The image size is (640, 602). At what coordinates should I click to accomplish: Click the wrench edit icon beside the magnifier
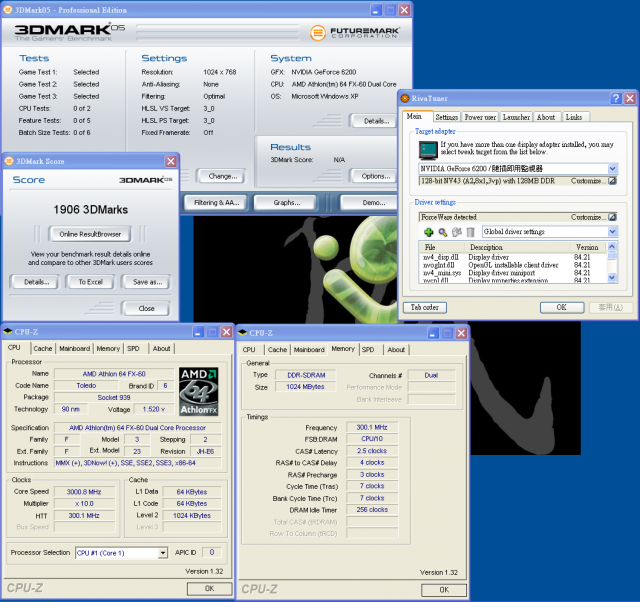(456, 232)
